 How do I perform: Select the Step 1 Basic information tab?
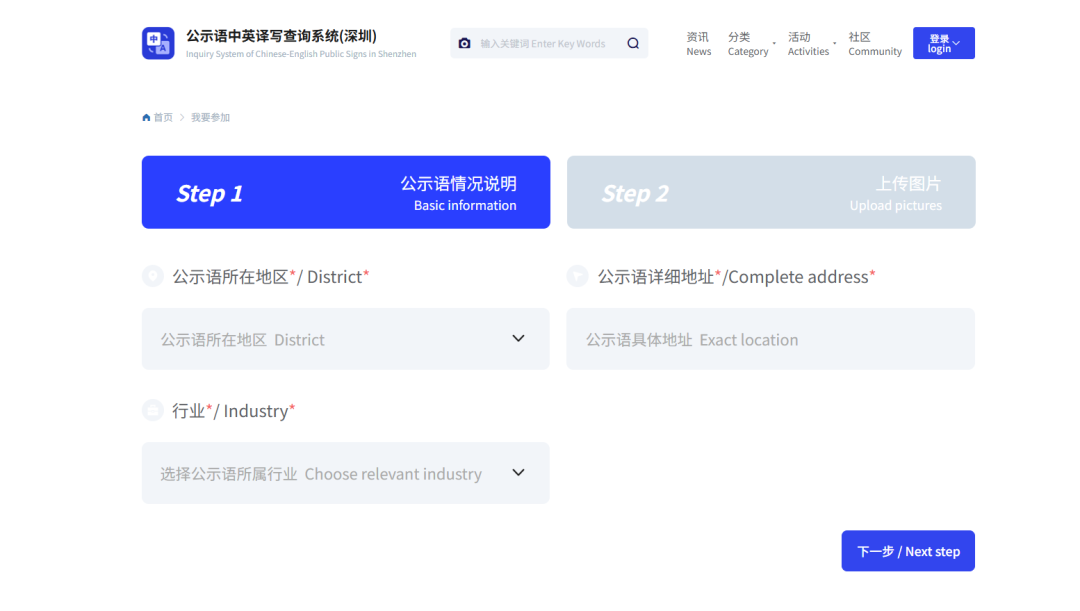(345, 192)
